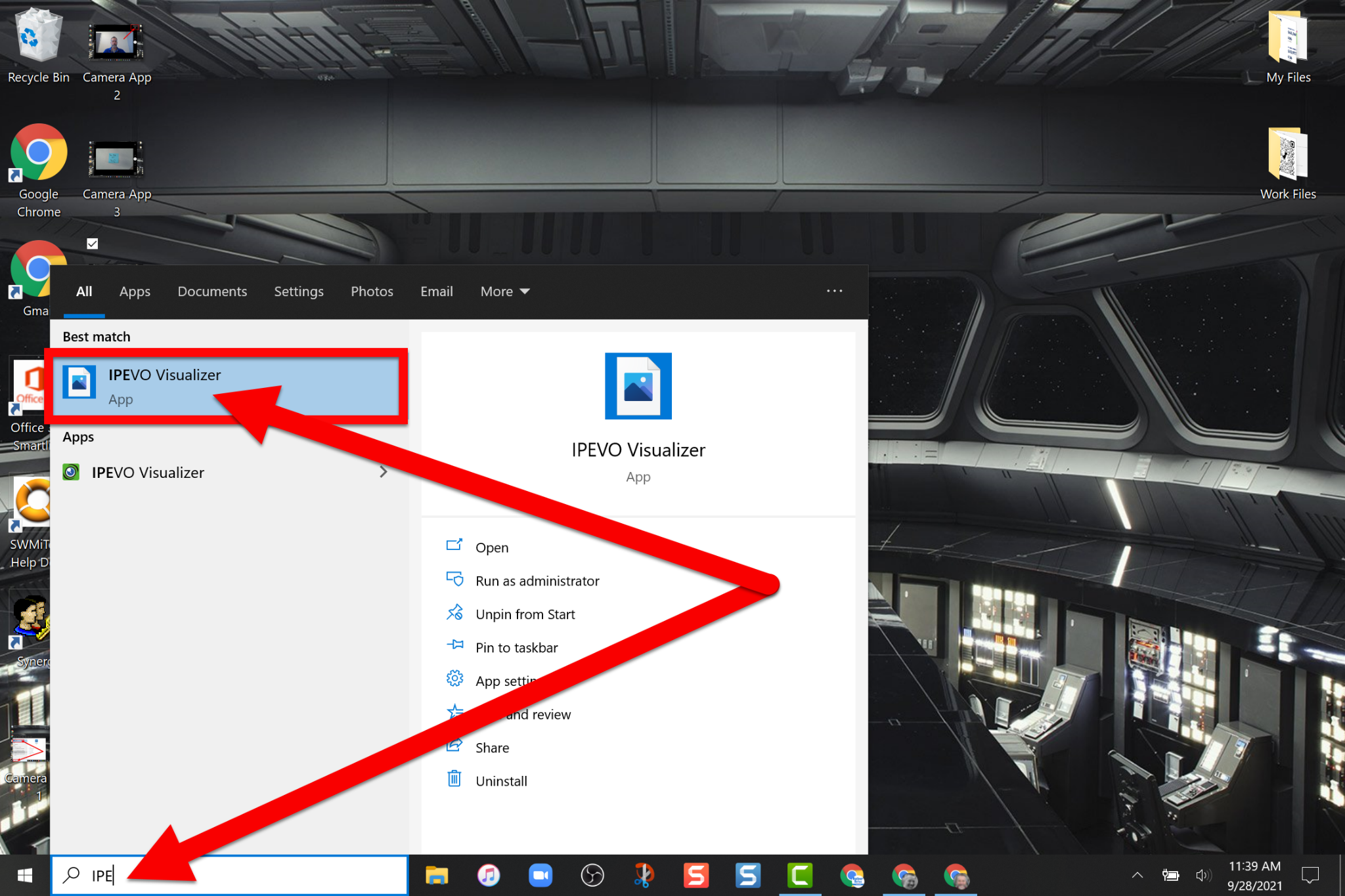Open blue S taskbar icon
Screen dimensions: 1345x896
pyautogui.click(x=748, y=875)
